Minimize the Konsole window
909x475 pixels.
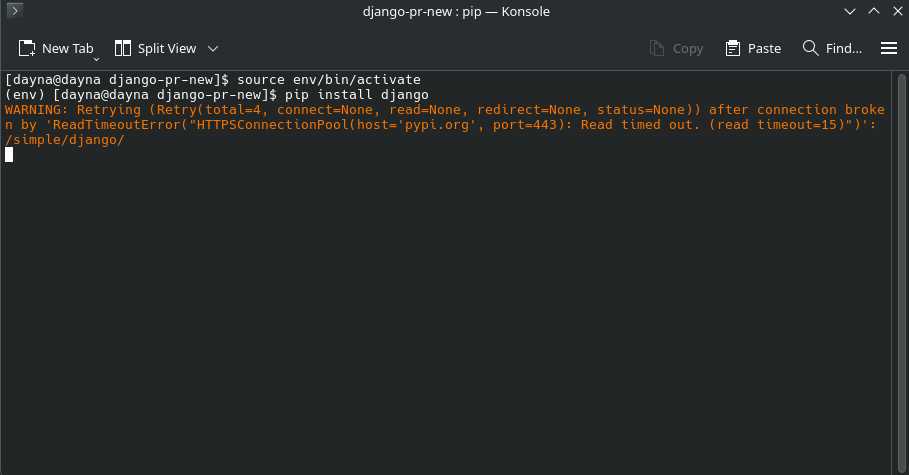coord(848,11)
